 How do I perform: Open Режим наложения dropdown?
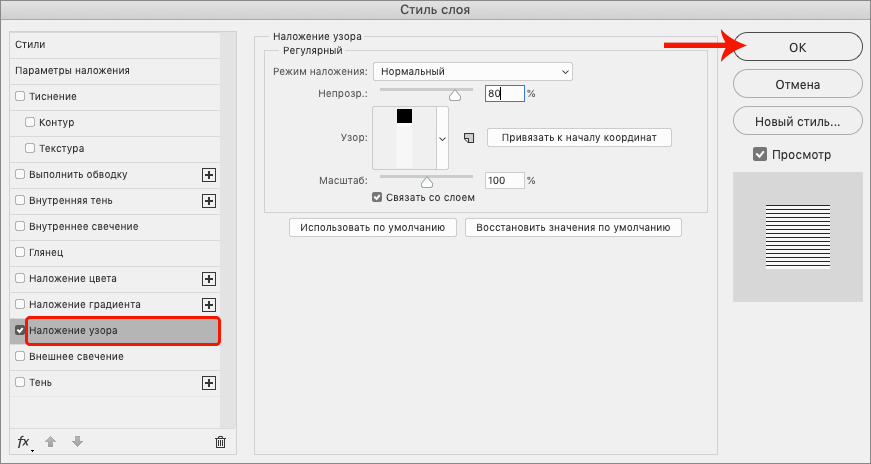click(x=472, y=72)
